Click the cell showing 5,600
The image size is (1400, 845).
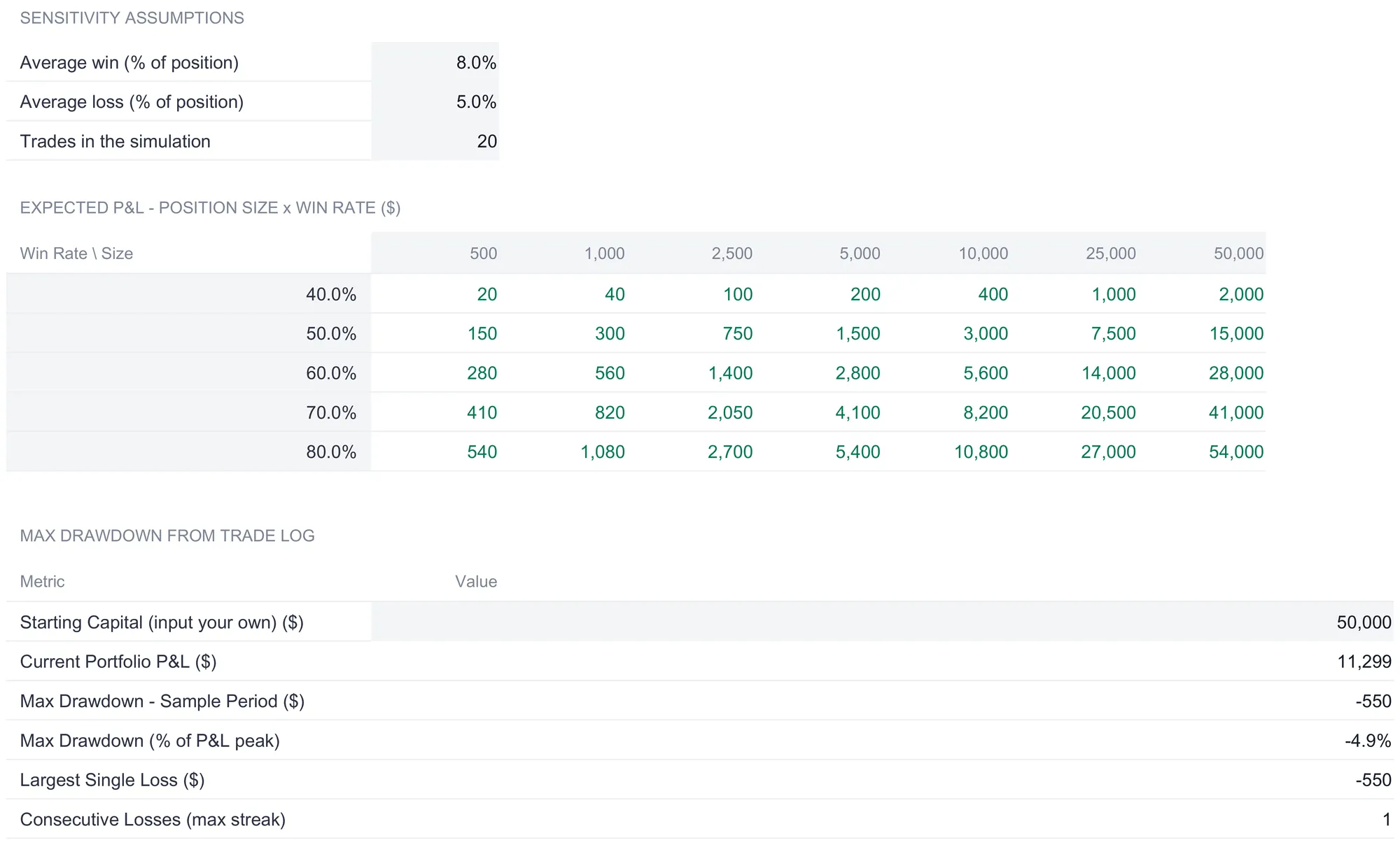(x=986, y=372)
